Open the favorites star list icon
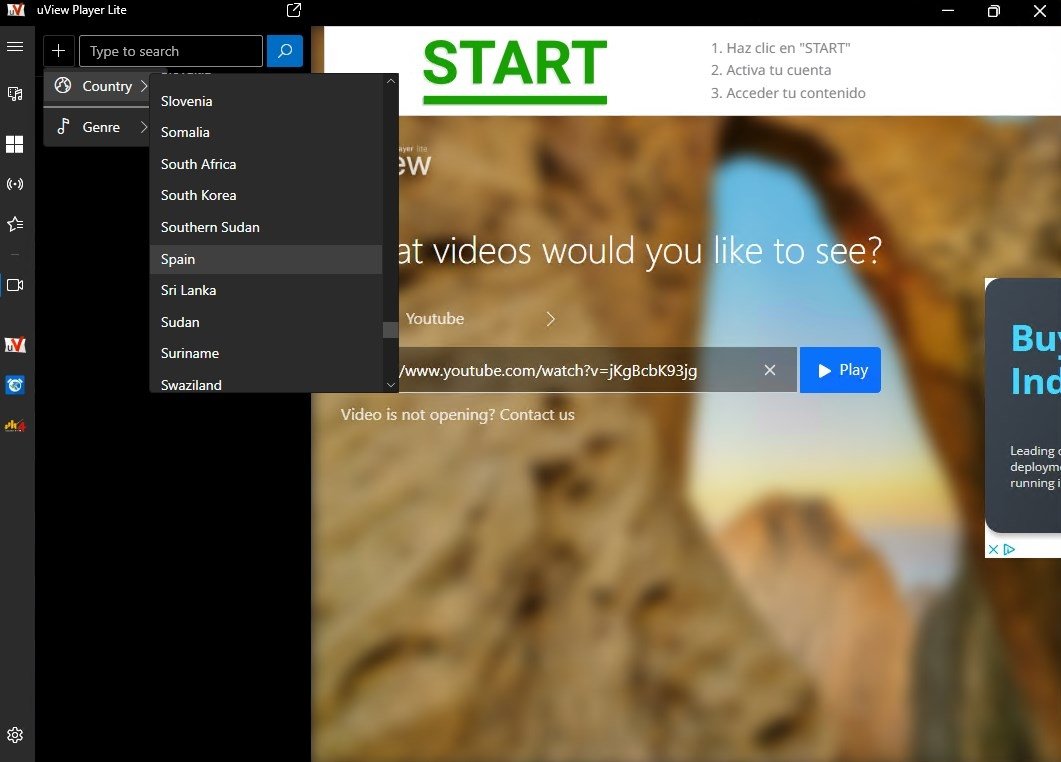 [15, 224]
